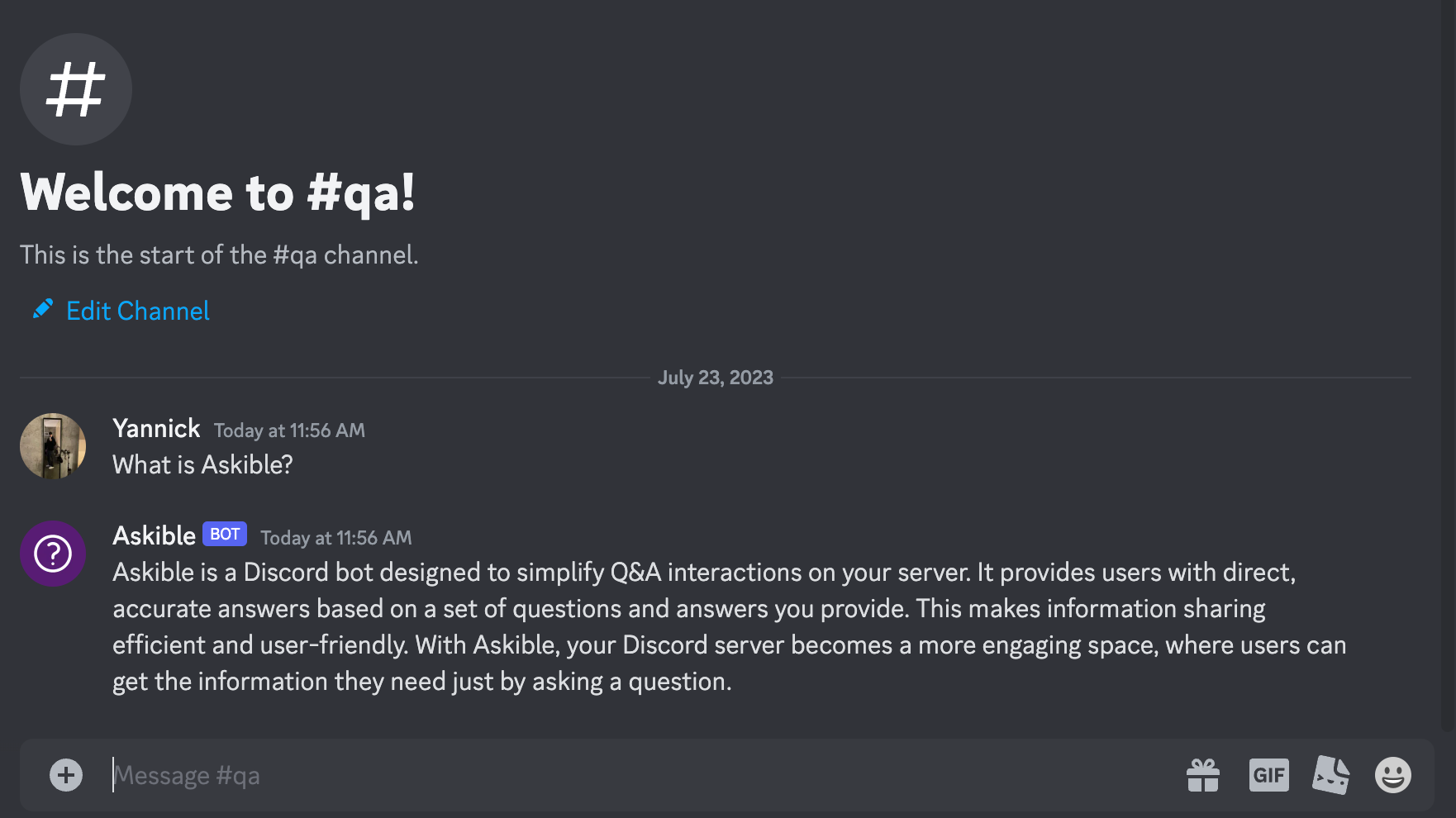The height and width of the screenshot is (818, 1456).
Task: Click the BOT badge next to Askible
Action: click(224, 534)
